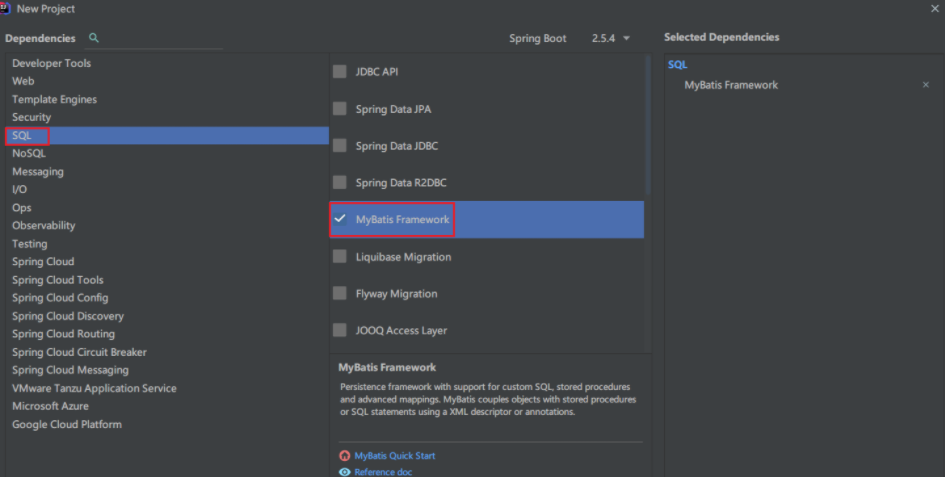Click the IntelliJ logo in title bar
The width and height of the screenshot is (945, 477).
pyautogui.click(x=6, y=8)
